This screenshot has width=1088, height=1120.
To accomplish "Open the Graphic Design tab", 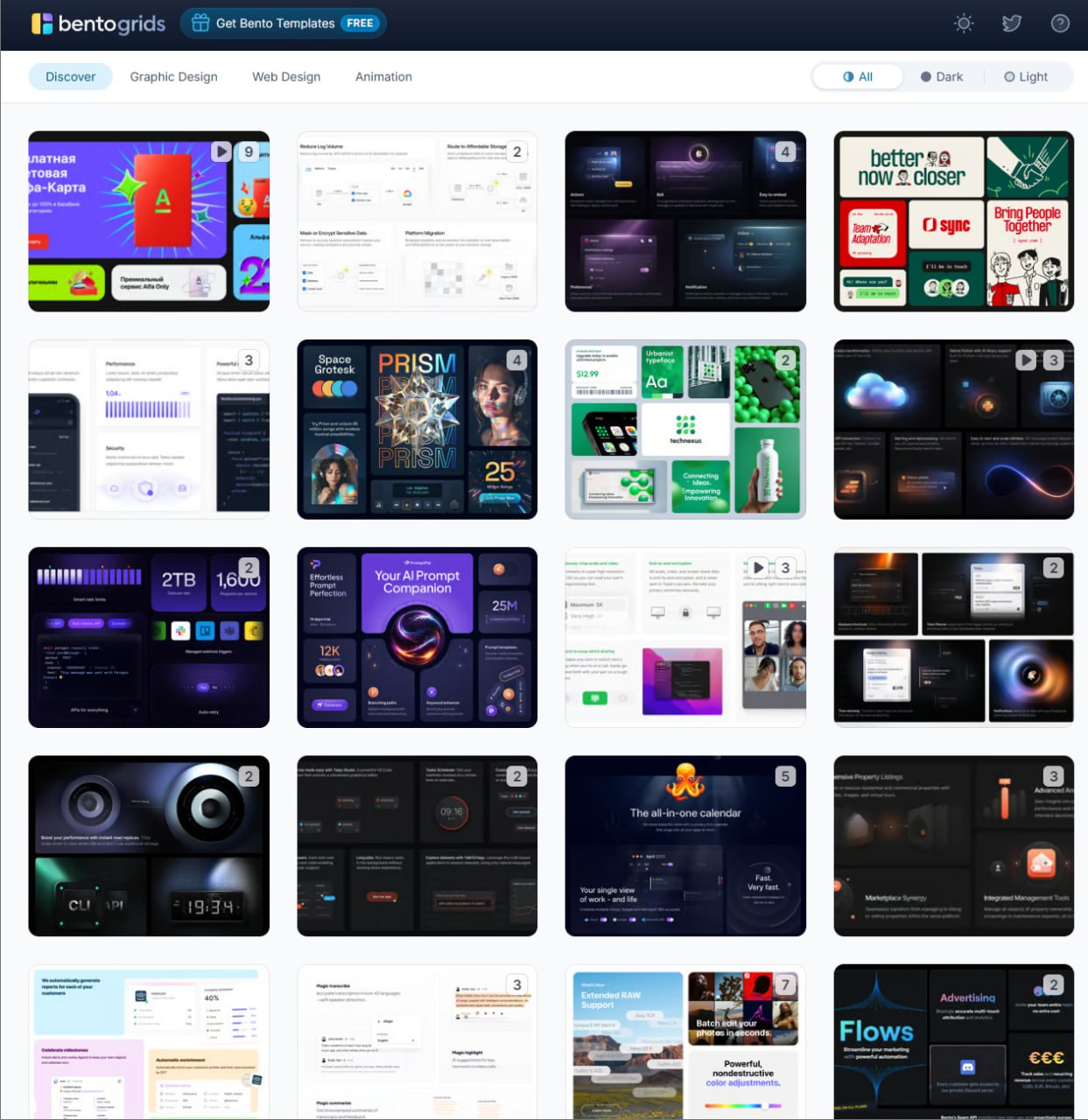I will [173, 77].
